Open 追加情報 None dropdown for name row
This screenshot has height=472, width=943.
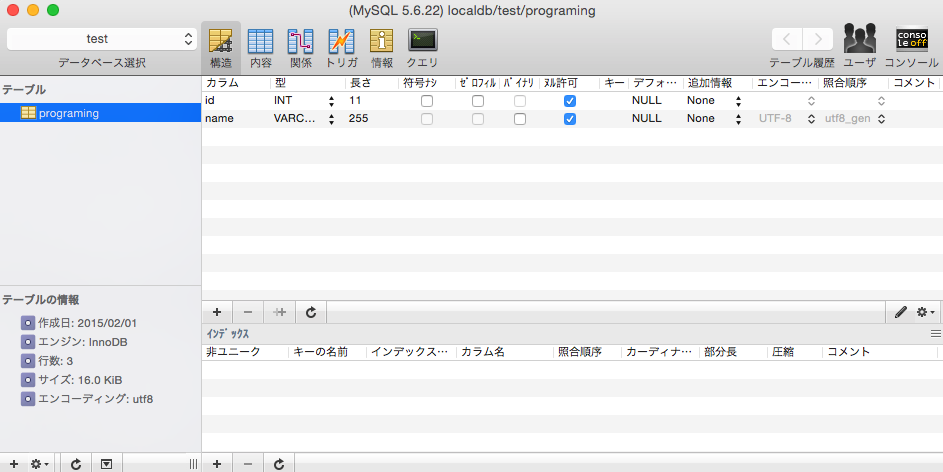coord(739,119)
